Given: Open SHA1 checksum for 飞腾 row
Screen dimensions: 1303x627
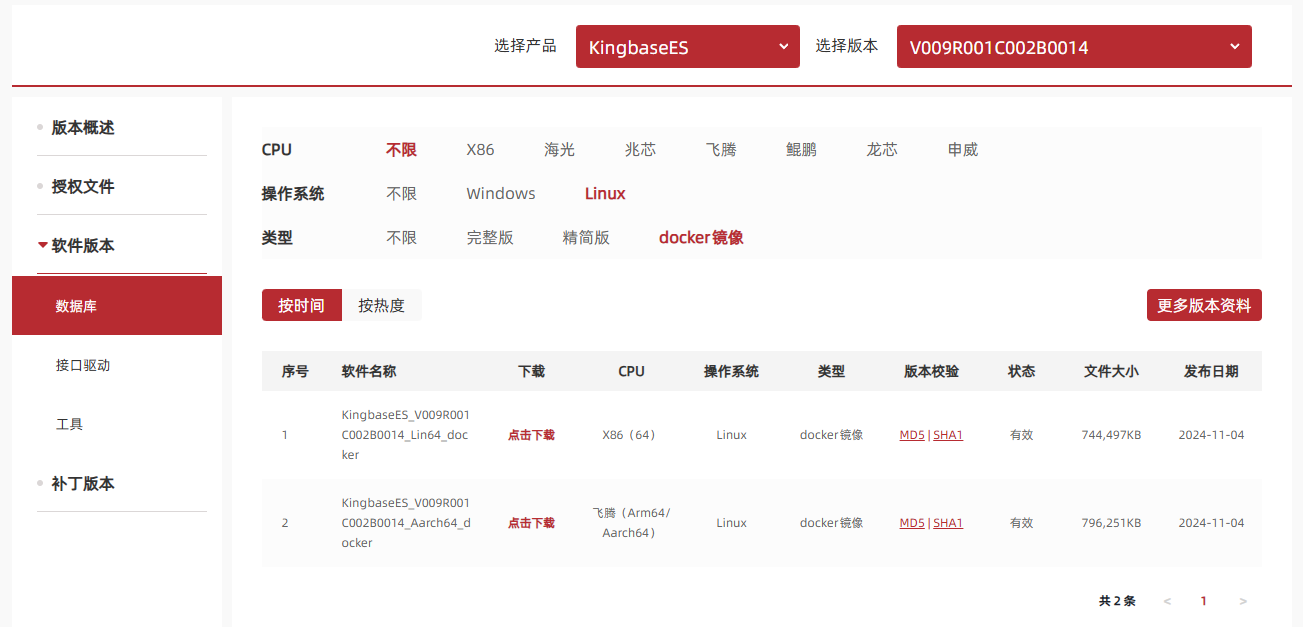Looking at the screenshot, I should click(948, 523).
